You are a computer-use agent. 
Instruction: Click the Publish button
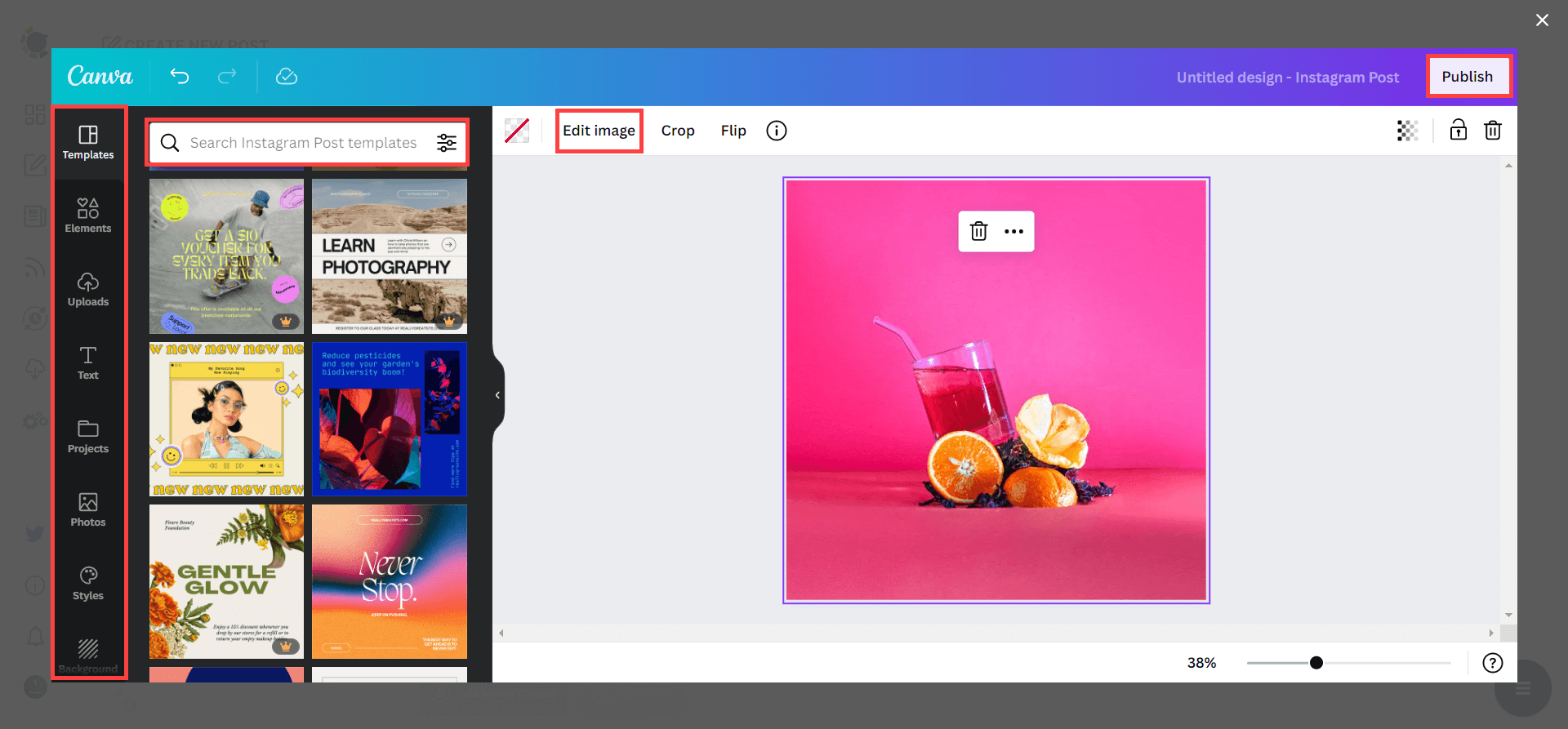click(1467, 77)
